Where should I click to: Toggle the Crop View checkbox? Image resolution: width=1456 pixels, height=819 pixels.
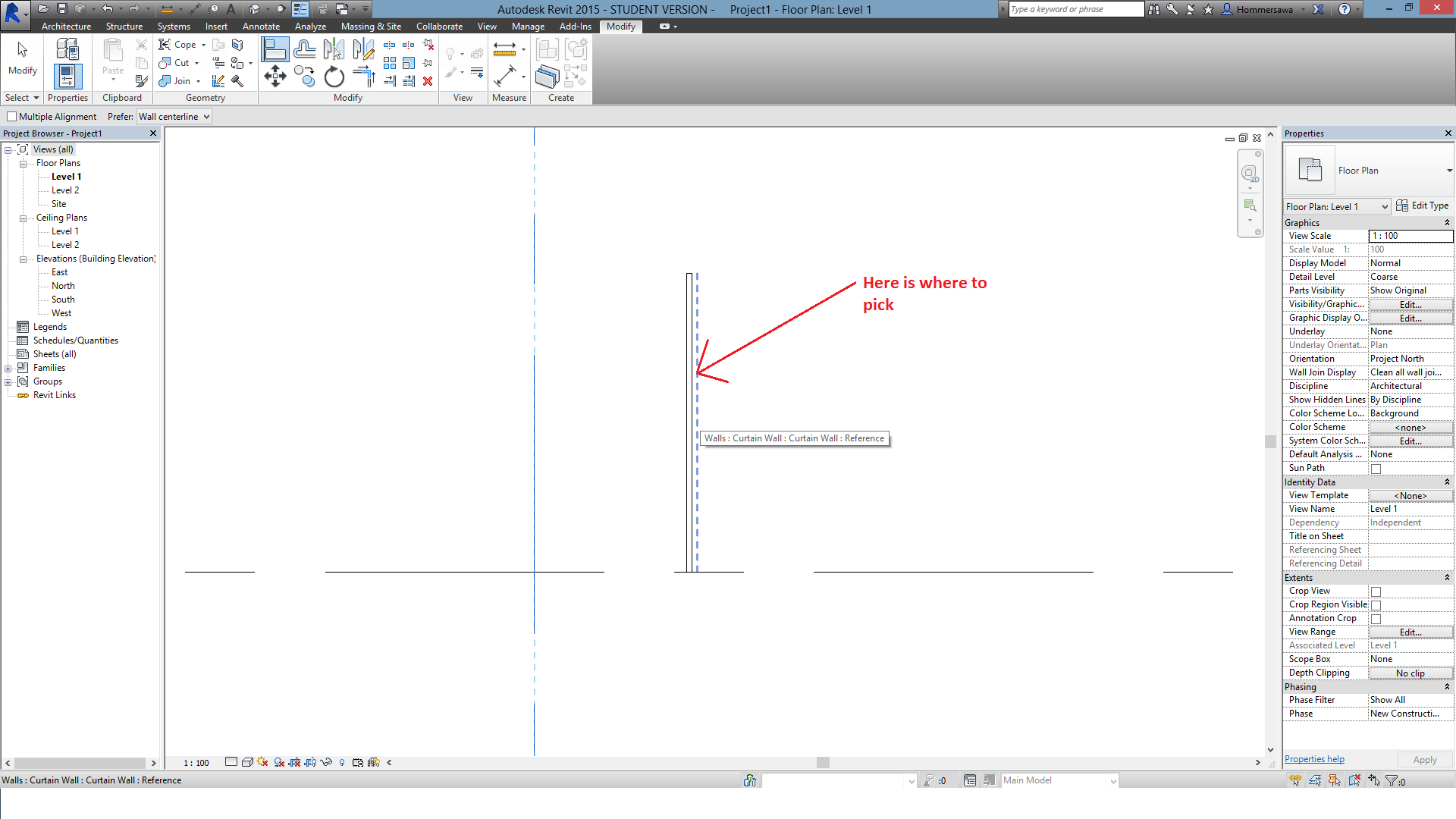pyautogui.click(x=1375, y=591)
